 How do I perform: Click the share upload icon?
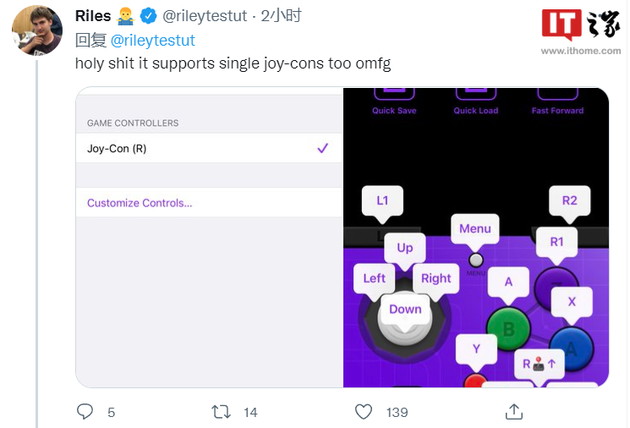point(514,411)
